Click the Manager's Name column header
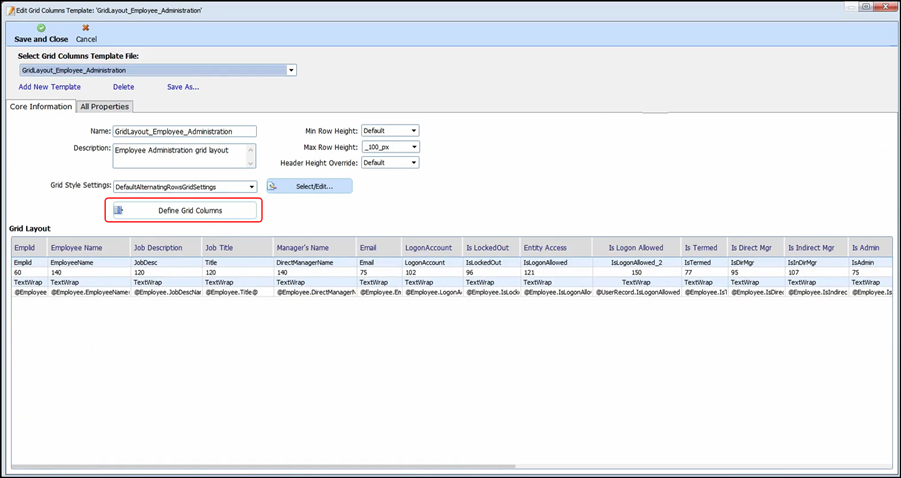 tap(304, 248)
